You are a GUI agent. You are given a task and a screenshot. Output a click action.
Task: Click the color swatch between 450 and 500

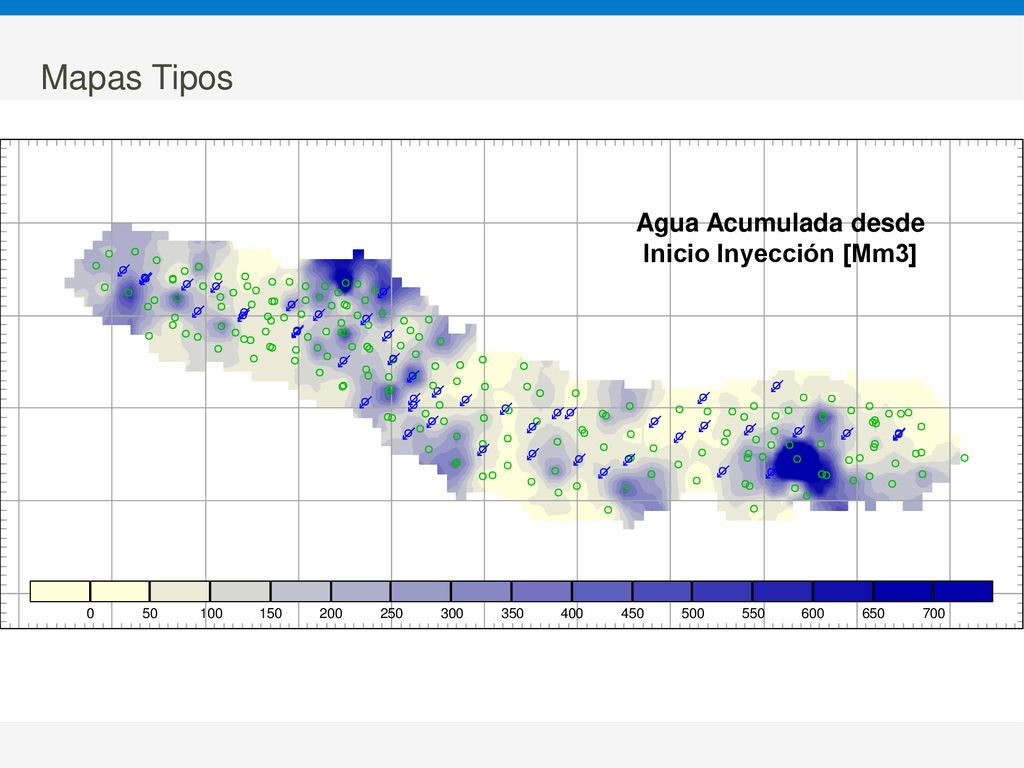coord(662,591)
